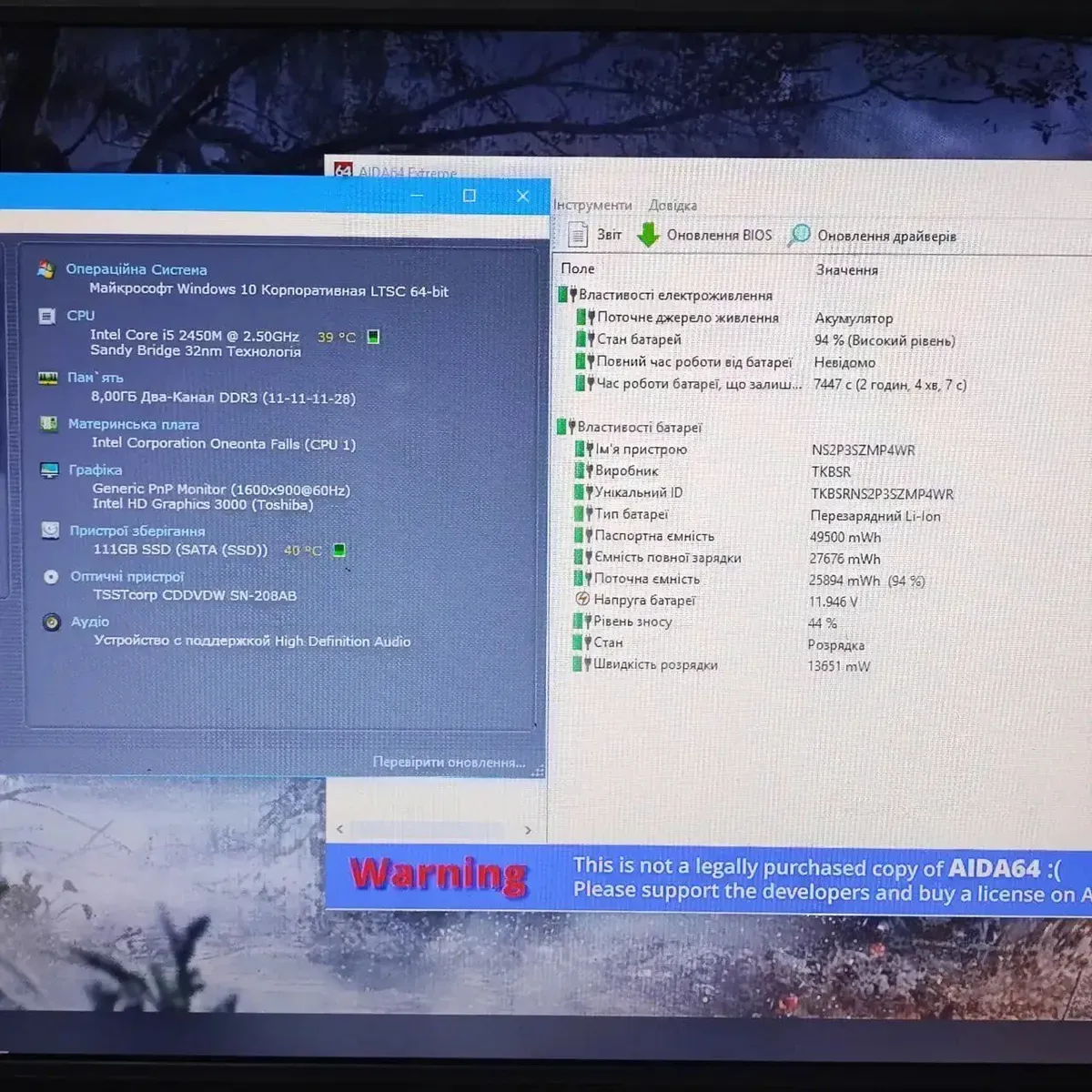This screenshot has width=1092, height=1092.
Task: Click the CPU section icon
Action: pyautogui.click(x=47, y=316)
